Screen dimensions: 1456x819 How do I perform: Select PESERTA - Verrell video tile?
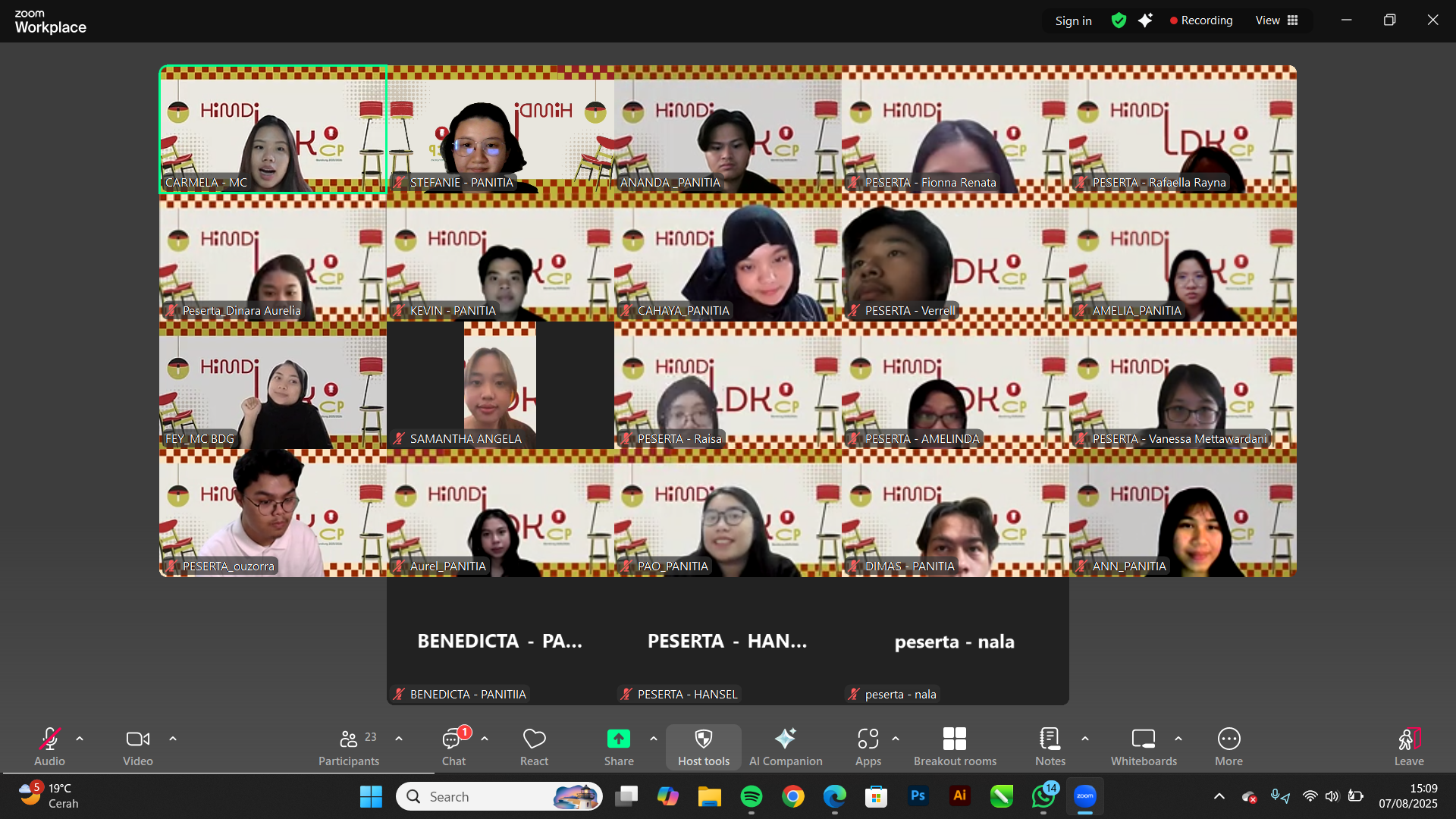tap(955, 258)
